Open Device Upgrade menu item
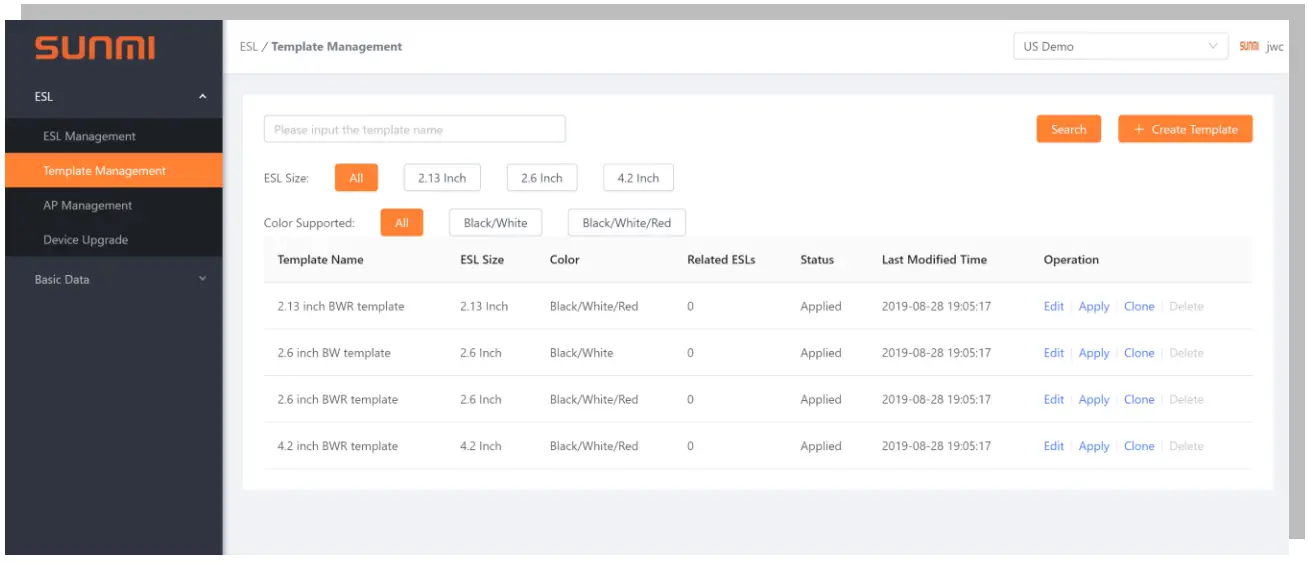 [85, 240]
